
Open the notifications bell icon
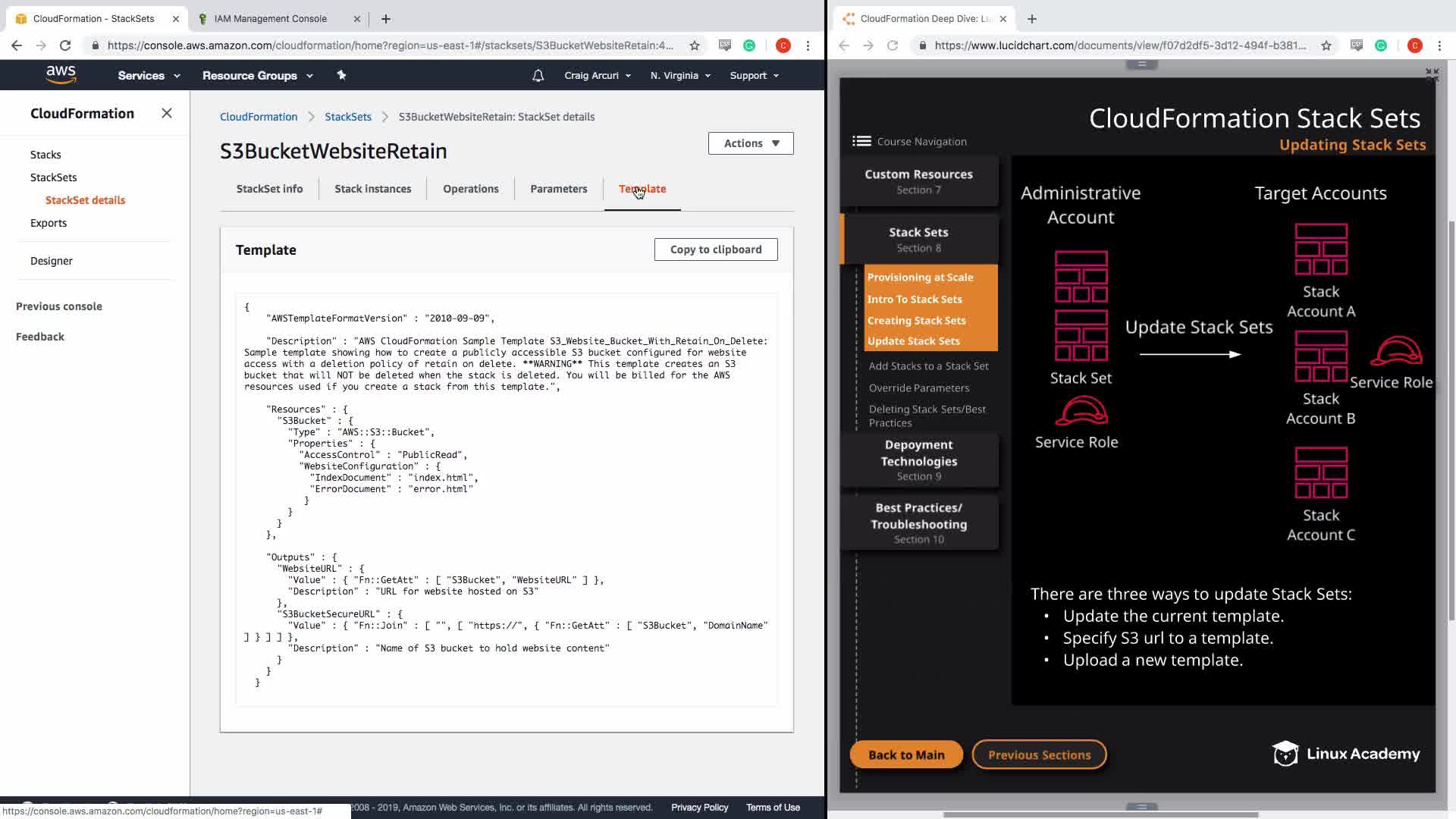[538, 75]
